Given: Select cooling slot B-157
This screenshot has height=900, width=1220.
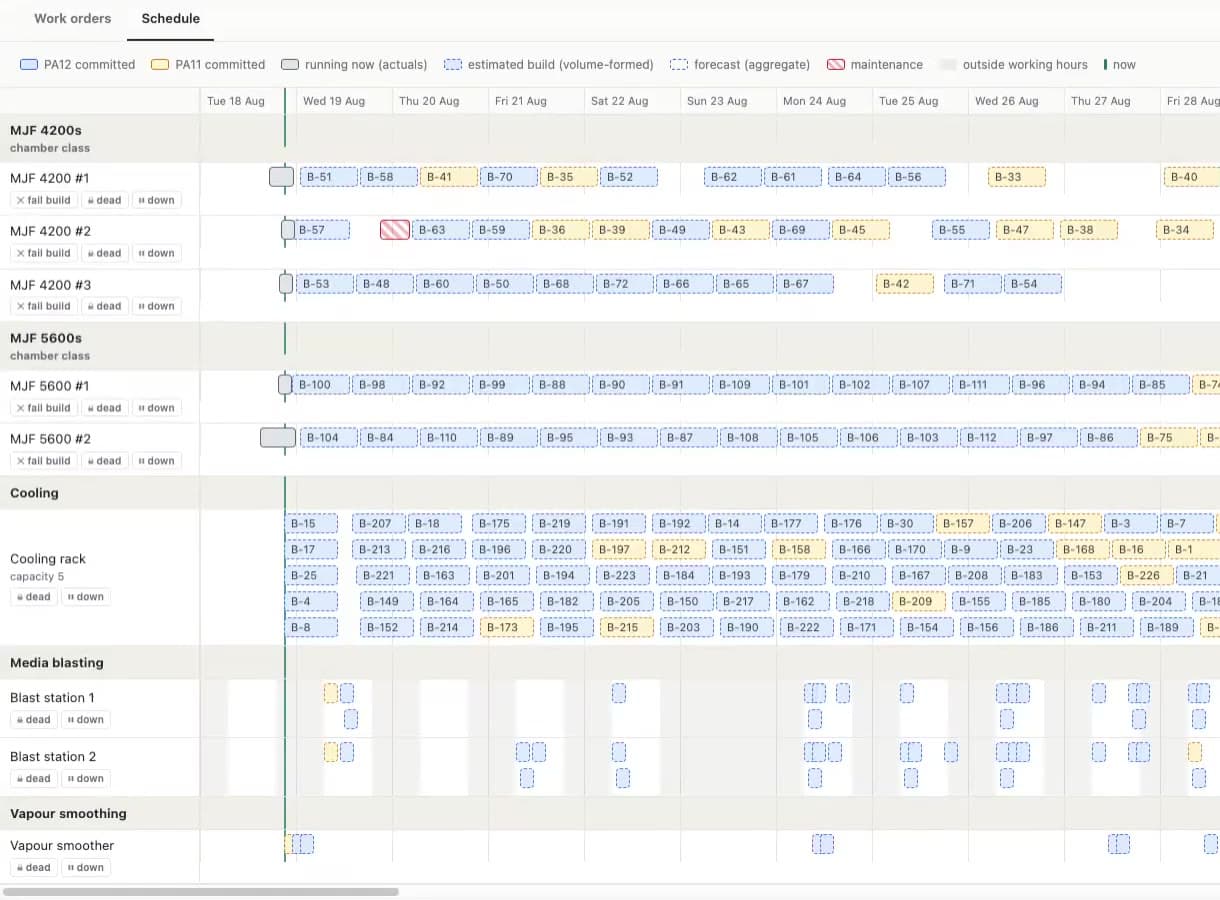Looking at the screenshot, I should point(963,524).
